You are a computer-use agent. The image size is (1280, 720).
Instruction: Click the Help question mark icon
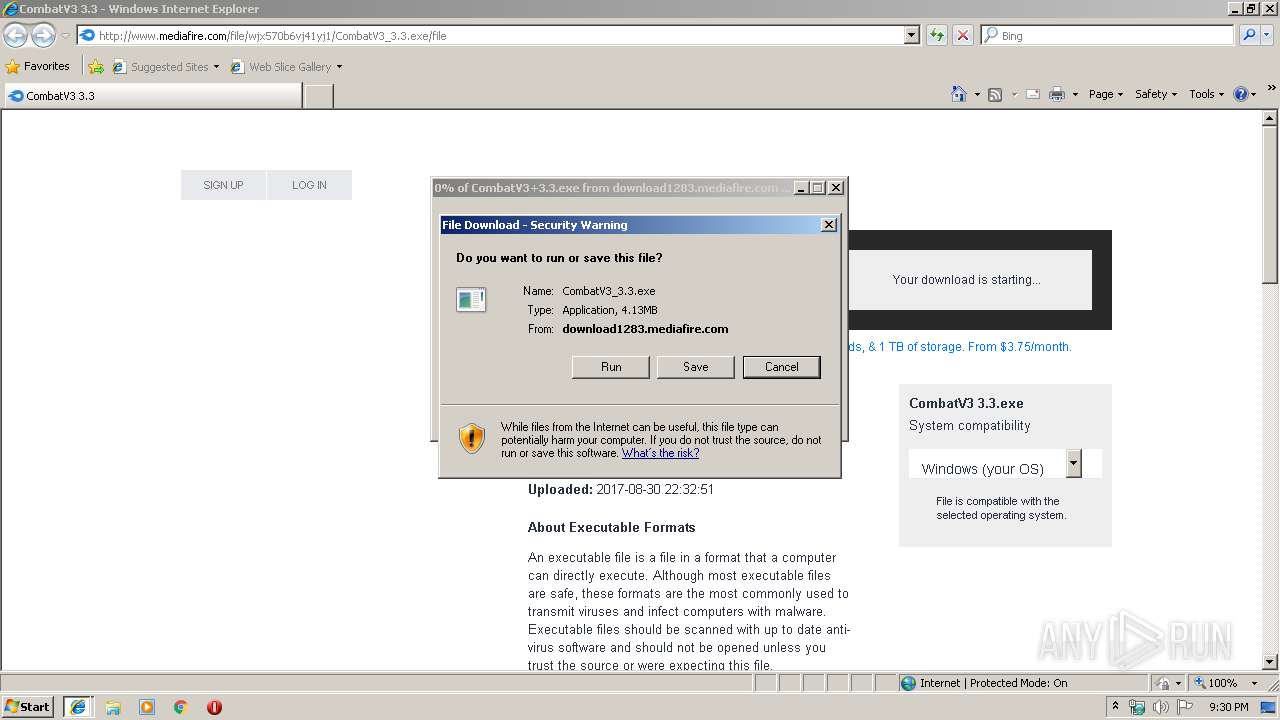click(x=1241, y=94)
